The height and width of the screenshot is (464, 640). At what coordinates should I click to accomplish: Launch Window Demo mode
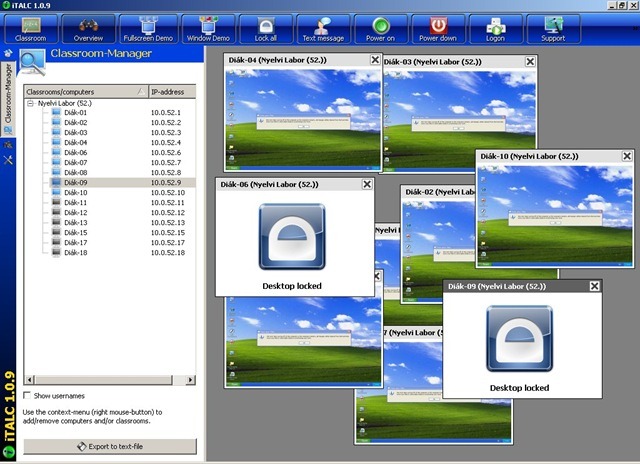click(x=207, y=27)
